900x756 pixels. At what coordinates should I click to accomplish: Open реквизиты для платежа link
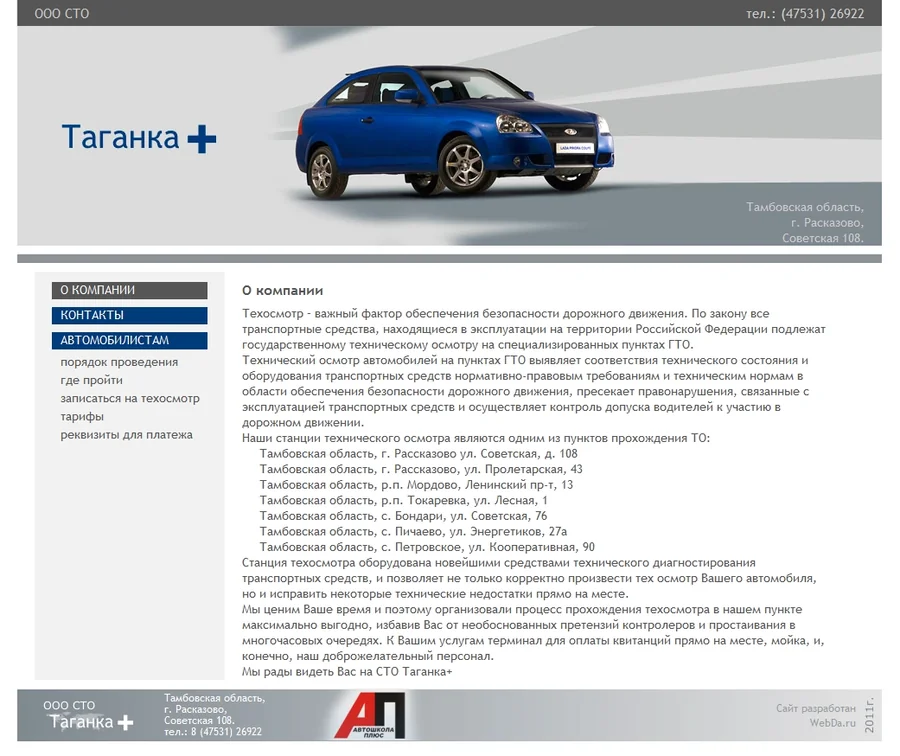[126, 435]
